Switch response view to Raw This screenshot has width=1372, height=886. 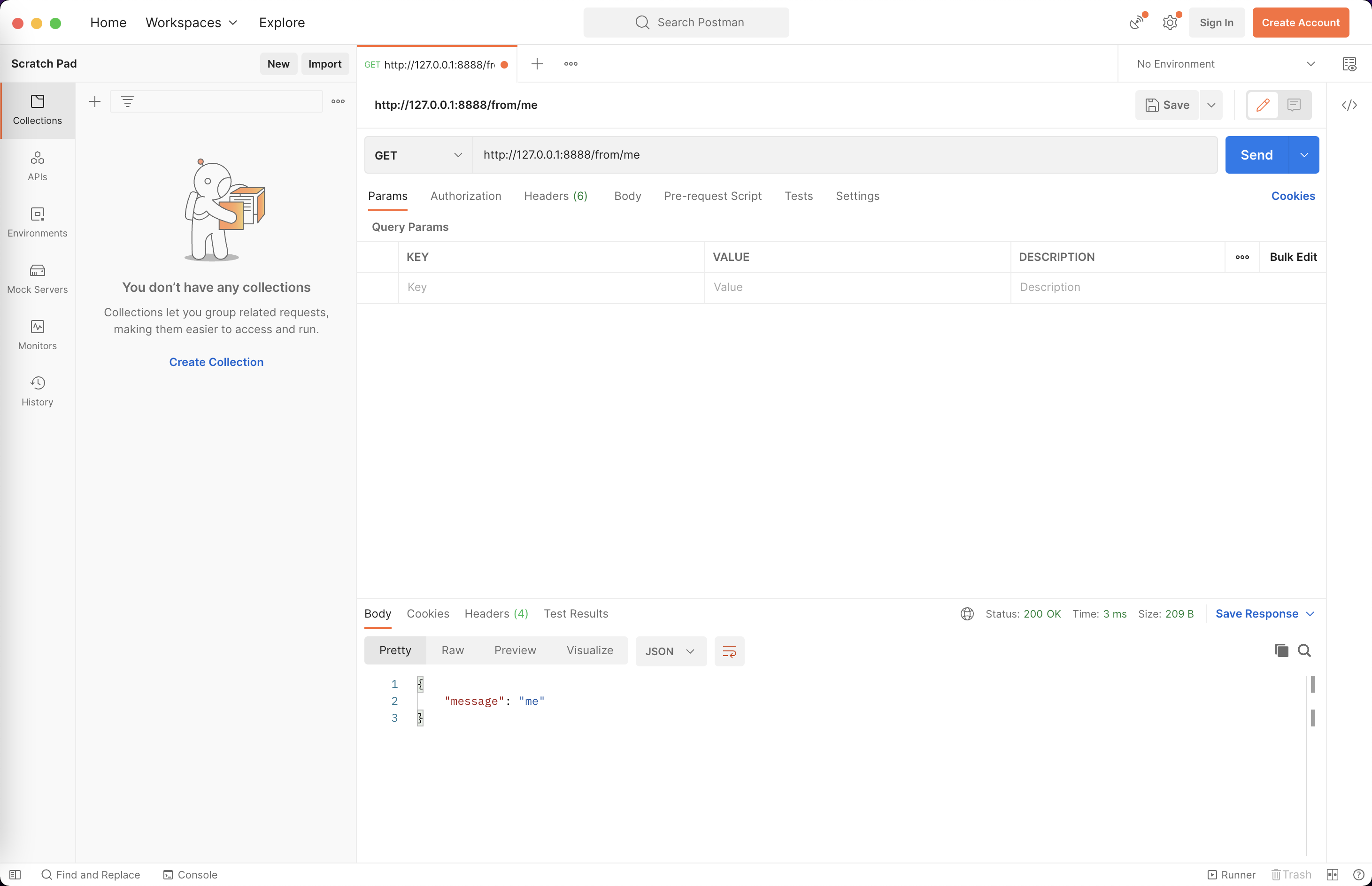tap(452, 650)
